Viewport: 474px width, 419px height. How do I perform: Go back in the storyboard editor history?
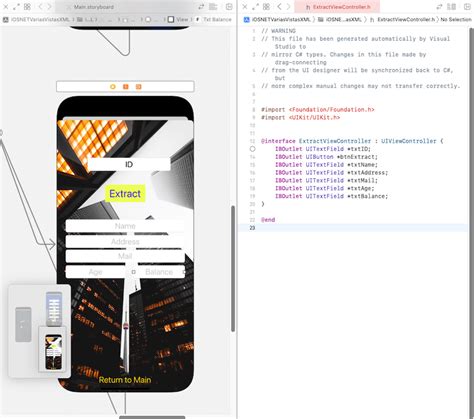point(40,7)
